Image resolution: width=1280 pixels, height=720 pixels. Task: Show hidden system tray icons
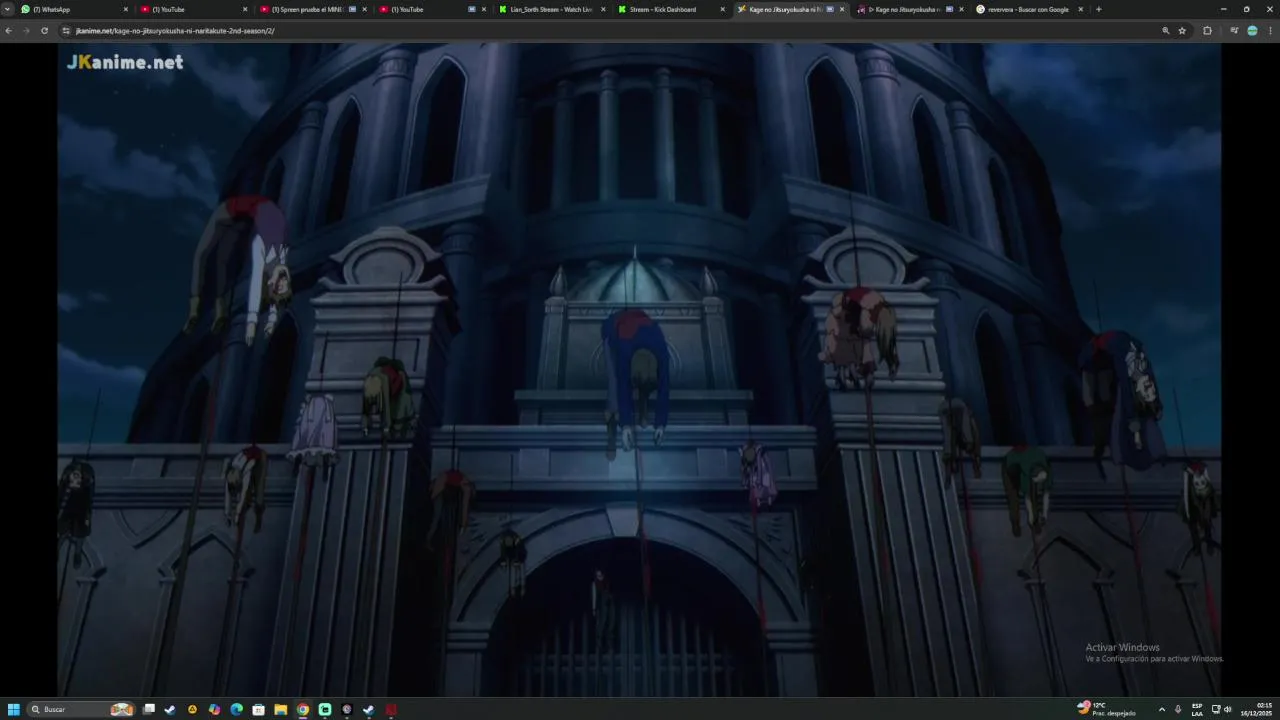tap(1161, 709)
